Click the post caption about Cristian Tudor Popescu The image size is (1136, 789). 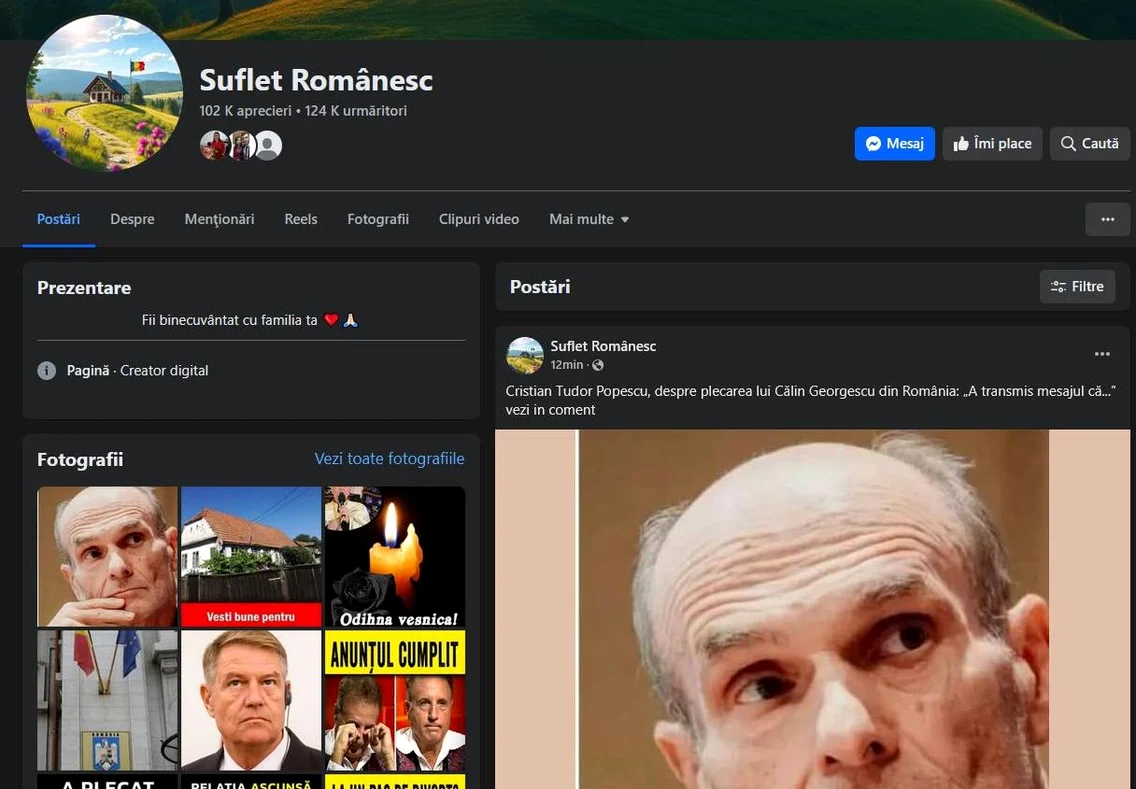point(810,400)
